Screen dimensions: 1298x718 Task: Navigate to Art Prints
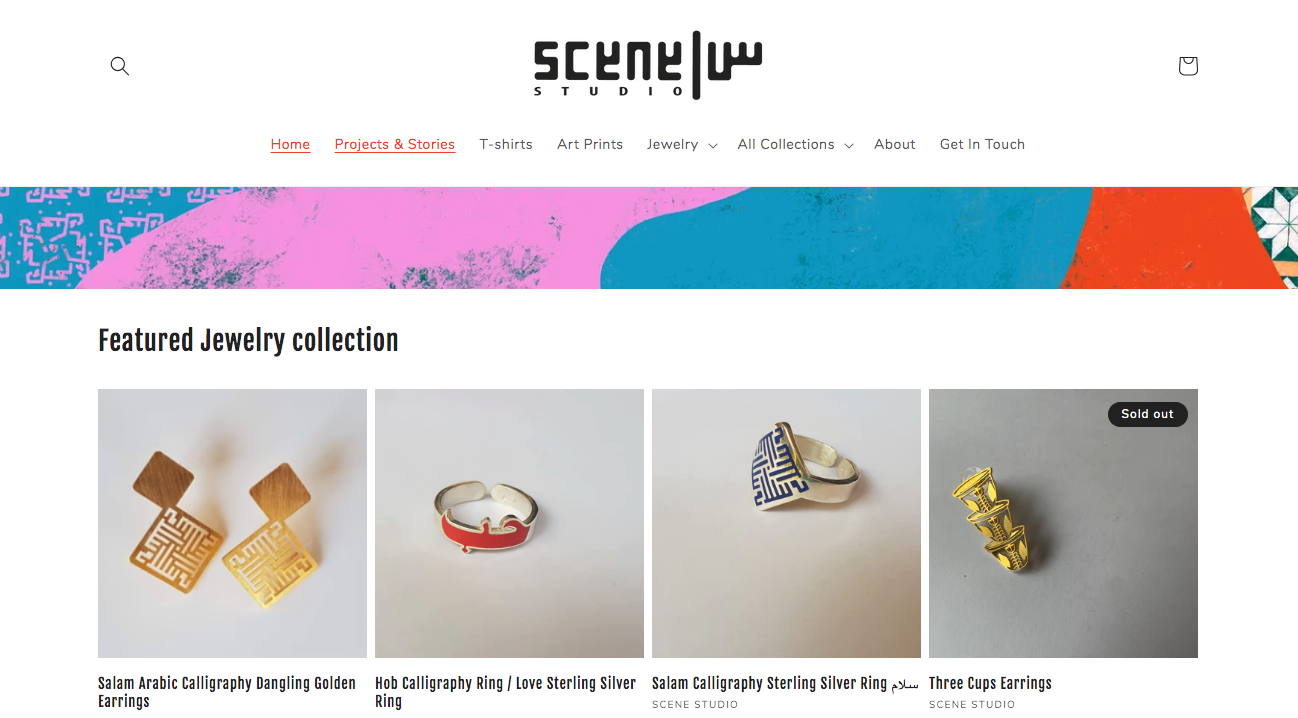coord(590,144)
